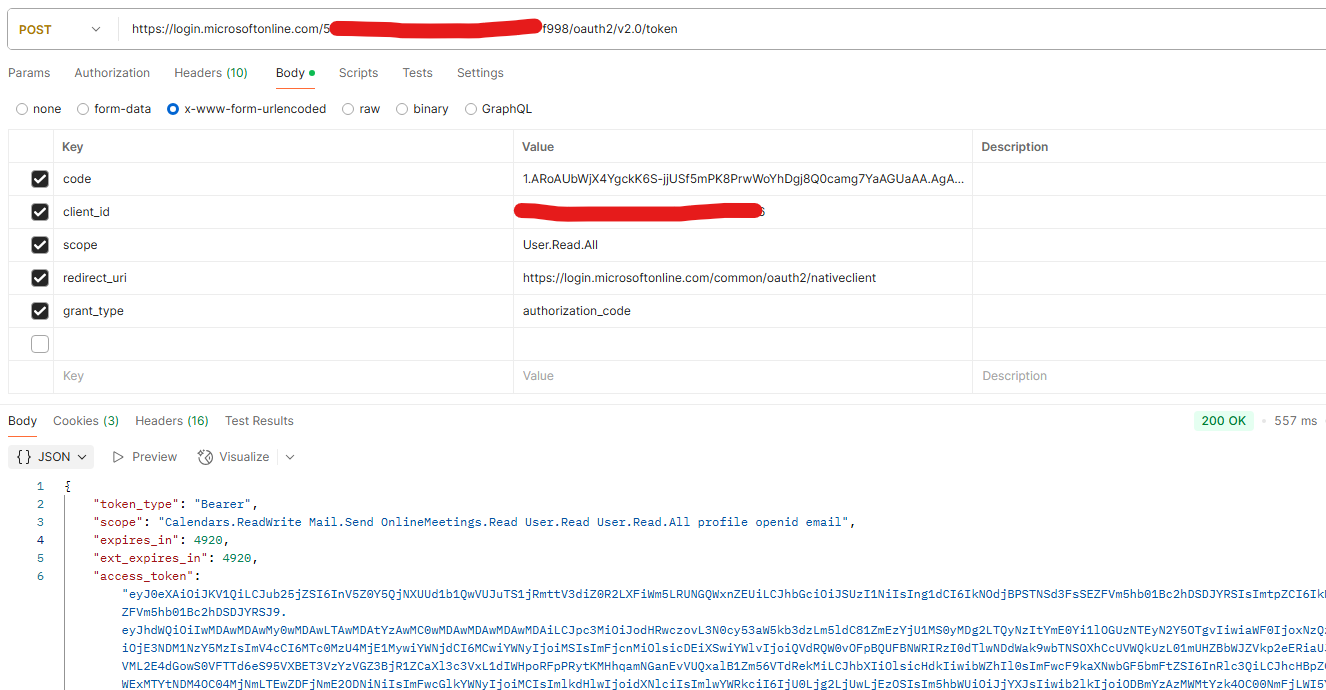This screenshot has height=690, width=1326.
Task: Open the response Cookies (3) tab
Action: click(86, 421)
